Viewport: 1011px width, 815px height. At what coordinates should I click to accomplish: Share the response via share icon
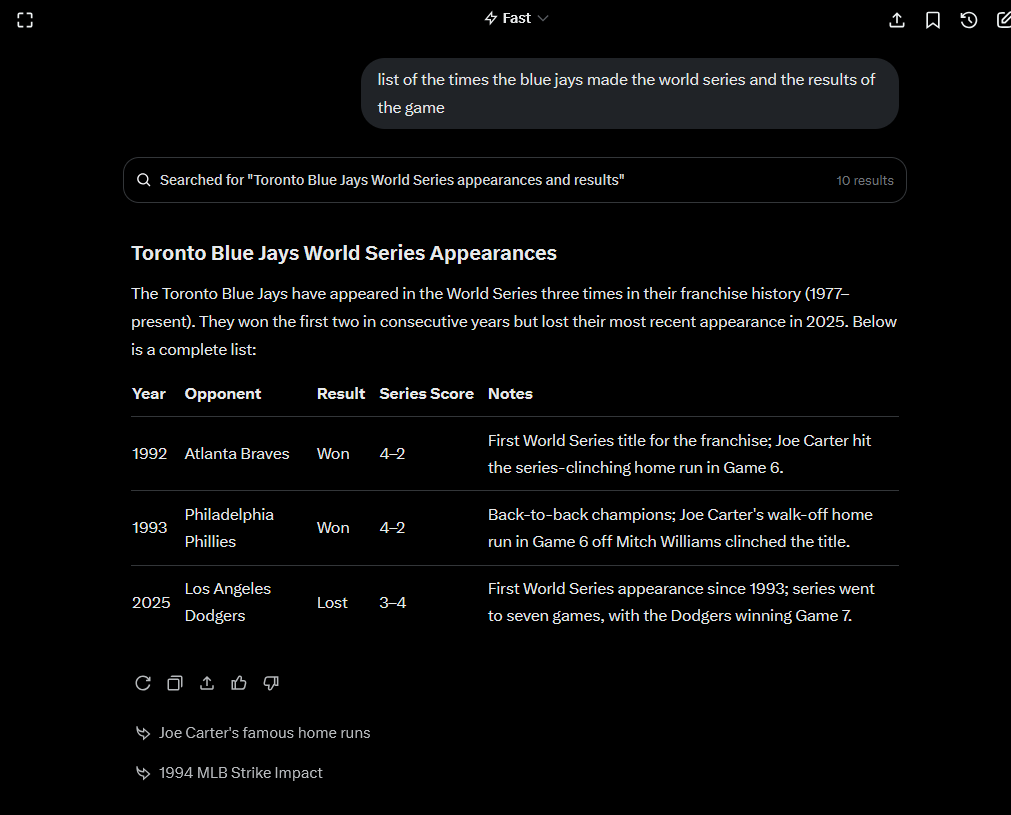pos(206,683)
